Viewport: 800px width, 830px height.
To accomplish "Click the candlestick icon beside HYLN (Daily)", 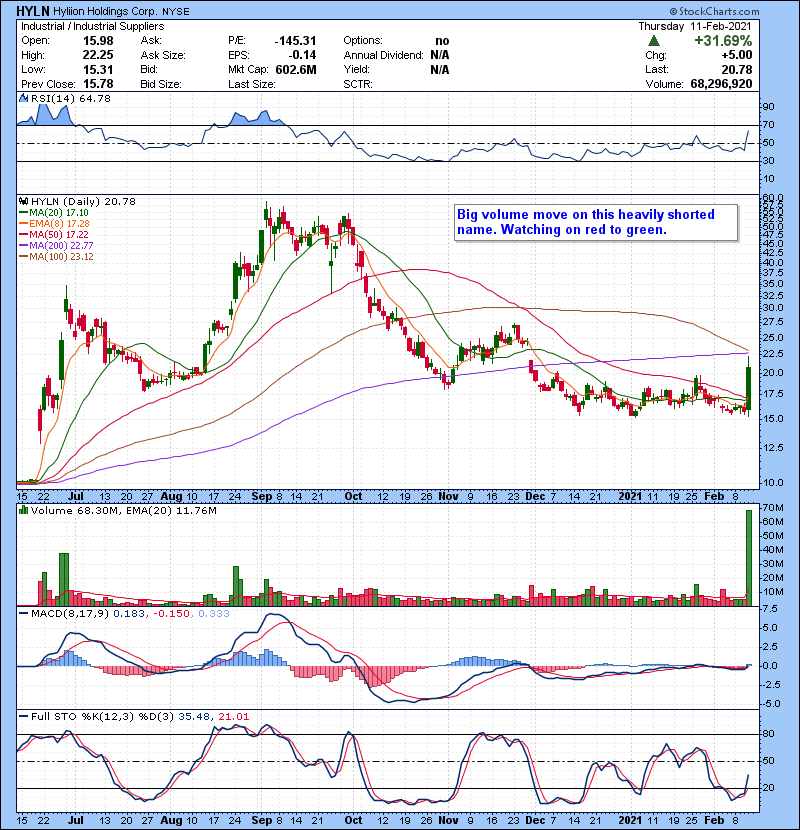I will point(23,202).
